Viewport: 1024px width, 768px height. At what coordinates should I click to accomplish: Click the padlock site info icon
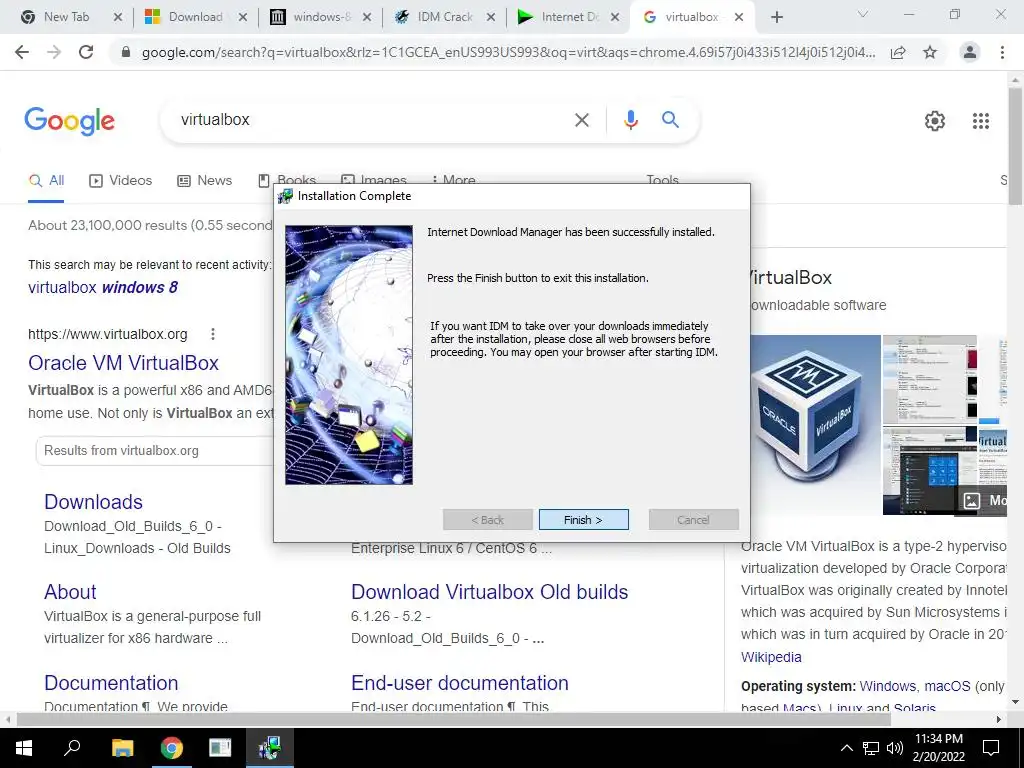coord(126,52)
